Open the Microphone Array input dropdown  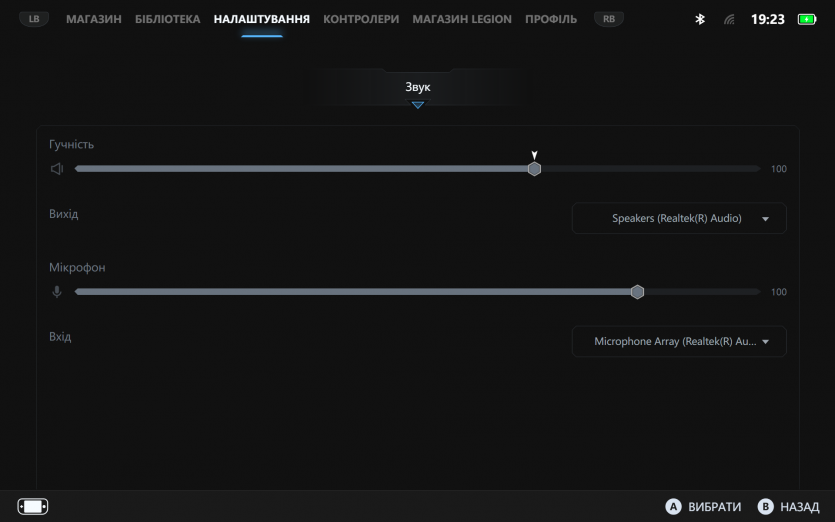(x=679, y=341)
